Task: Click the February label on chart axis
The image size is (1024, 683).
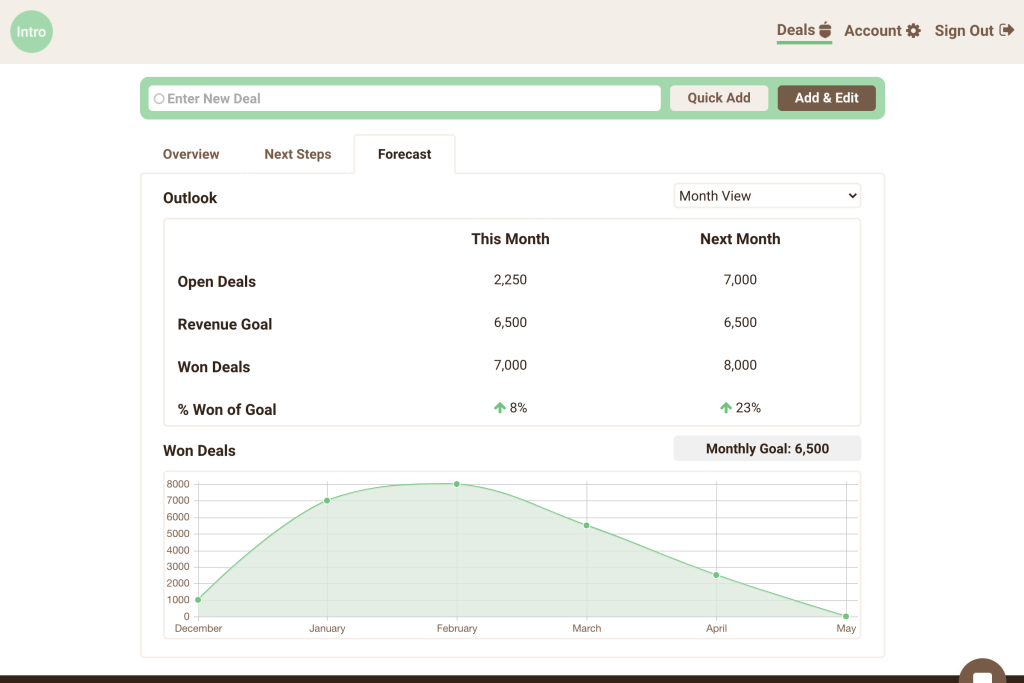Action: 456,628
